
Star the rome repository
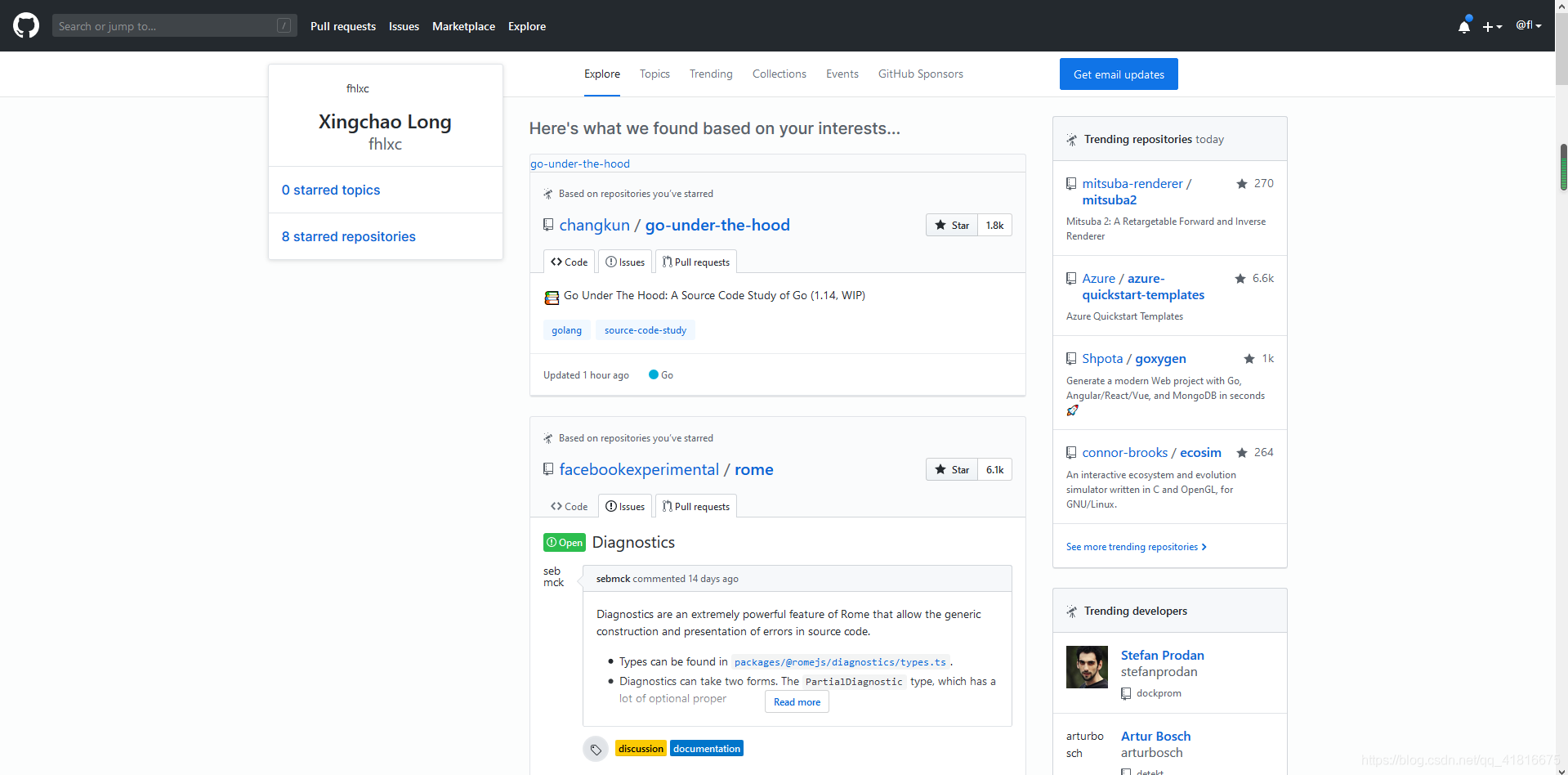[x=952, y=469]
